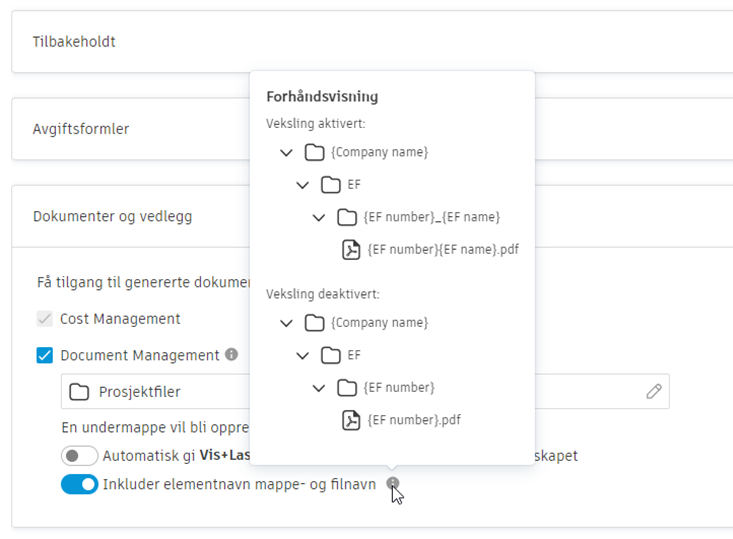Screen dimensions: 733x539
Task: Collapse the EF node under Veksling deaktivert
Action: pos(303,355)
